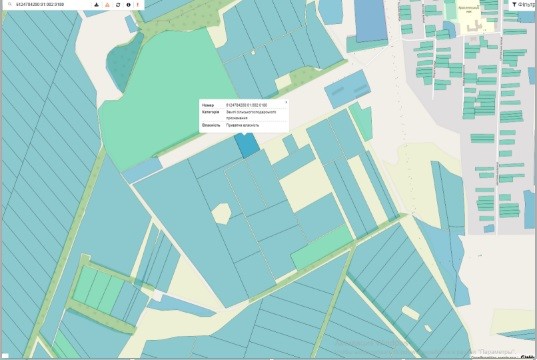Click the red exclamation mark icon
This screenshot has height=360, width=537.
(138, 5)
